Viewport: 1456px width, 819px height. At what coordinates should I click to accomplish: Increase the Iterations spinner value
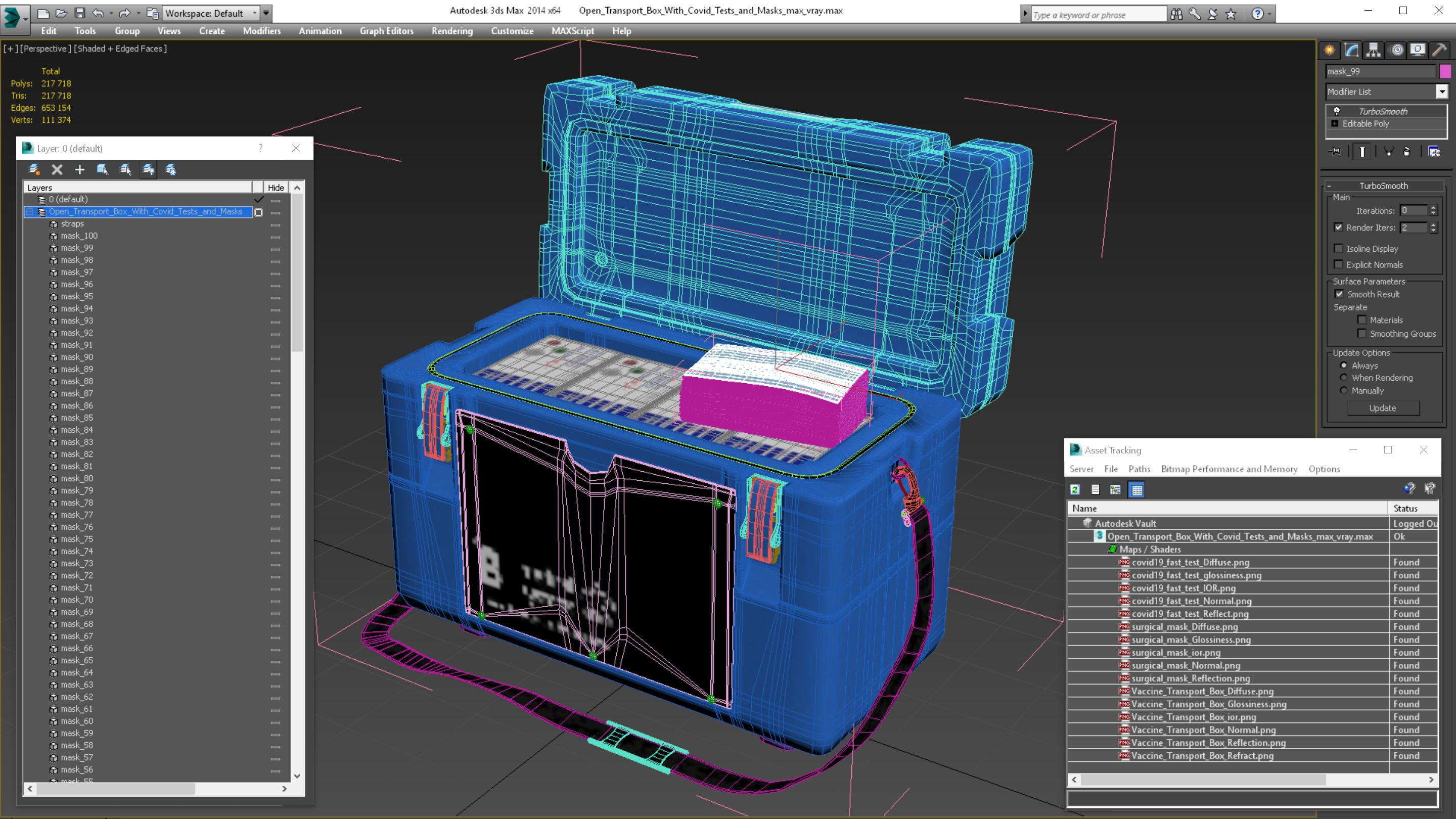tap(1433, 207)
